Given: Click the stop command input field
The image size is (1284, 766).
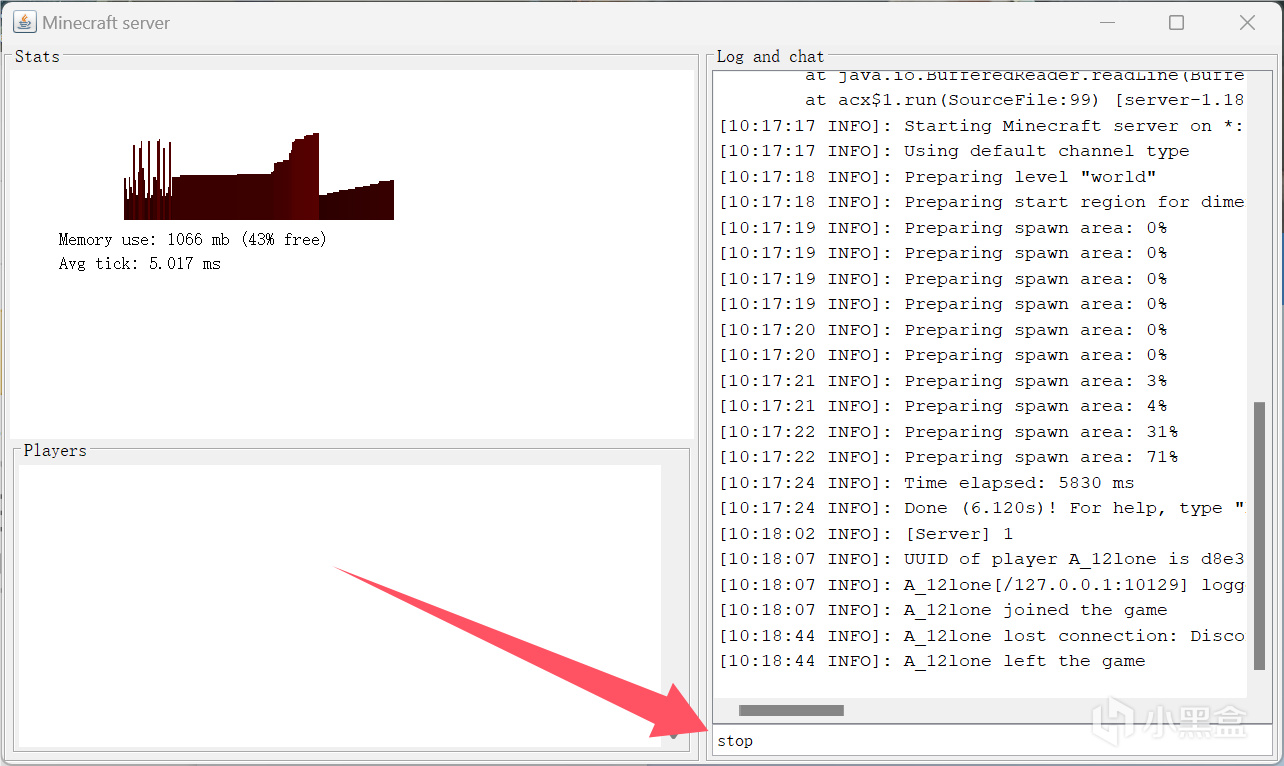Looking at the screenshot, I should click(990, 741).
